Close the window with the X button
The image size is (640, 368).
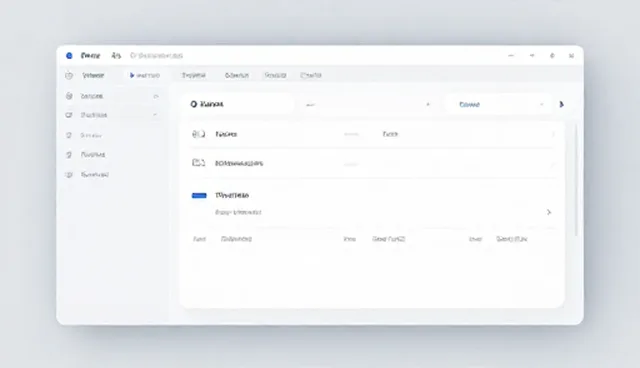coord(571,55)
